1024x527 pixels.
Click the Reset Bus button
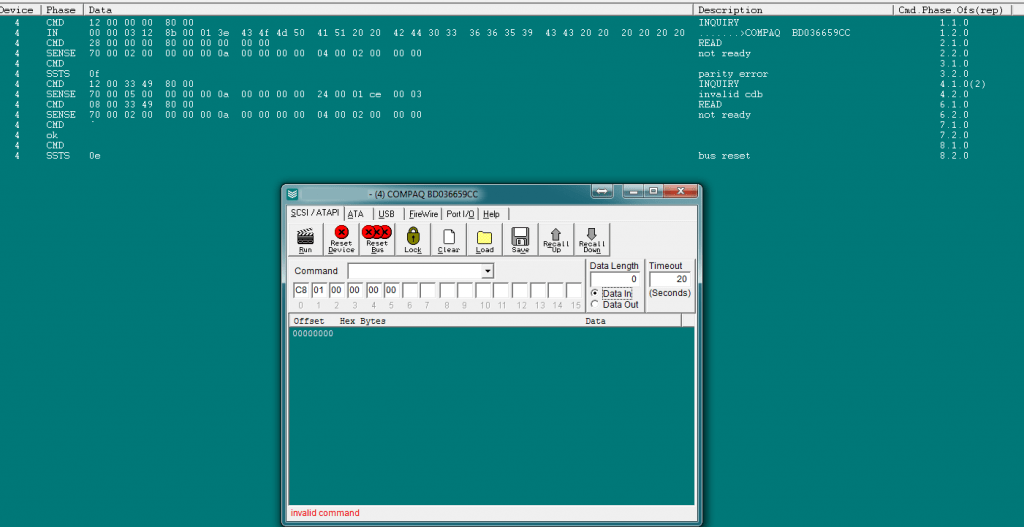pyautogui.click(x=377, y=240)
